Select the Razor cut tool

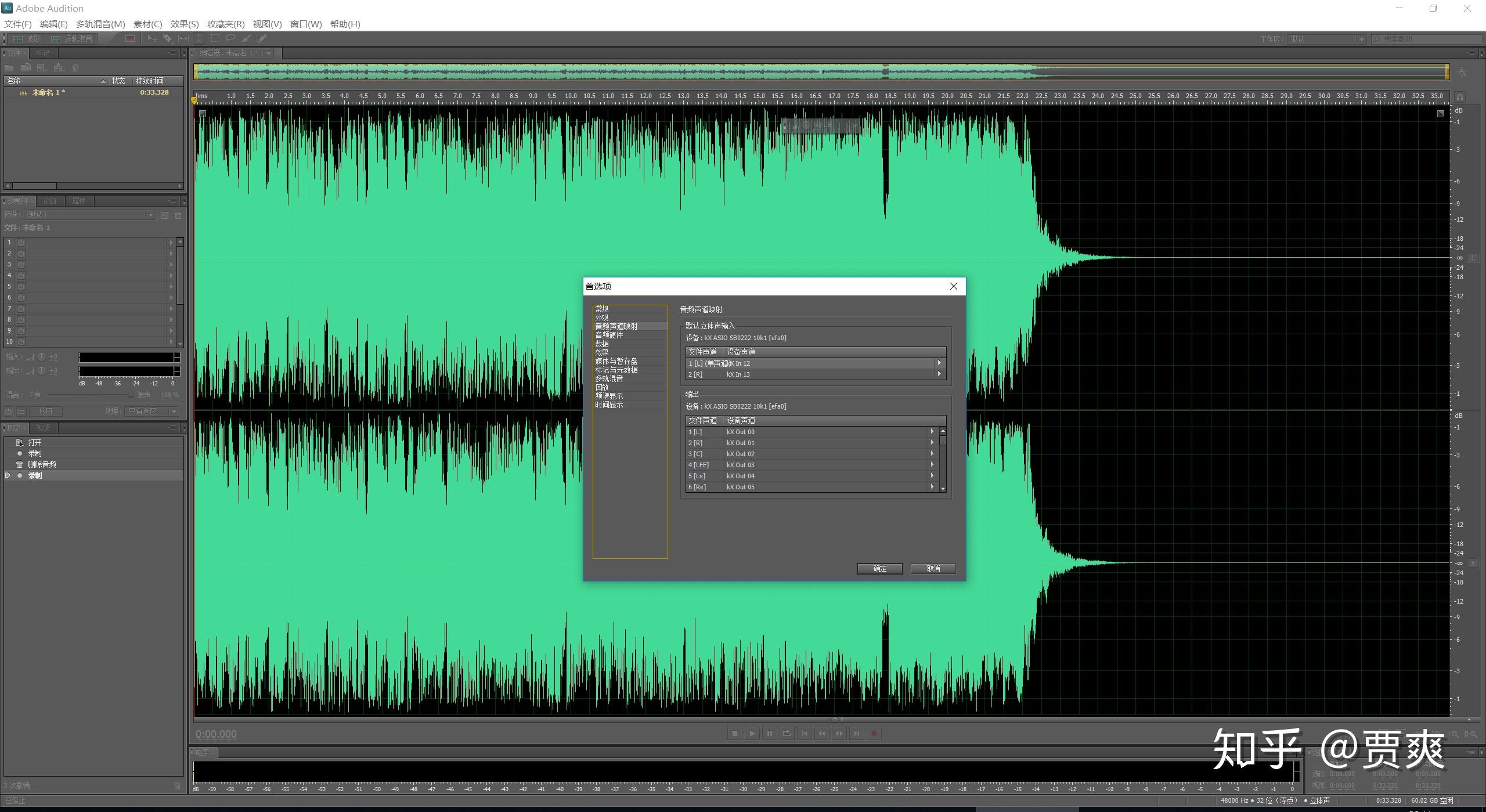click(x=168, y=38)
